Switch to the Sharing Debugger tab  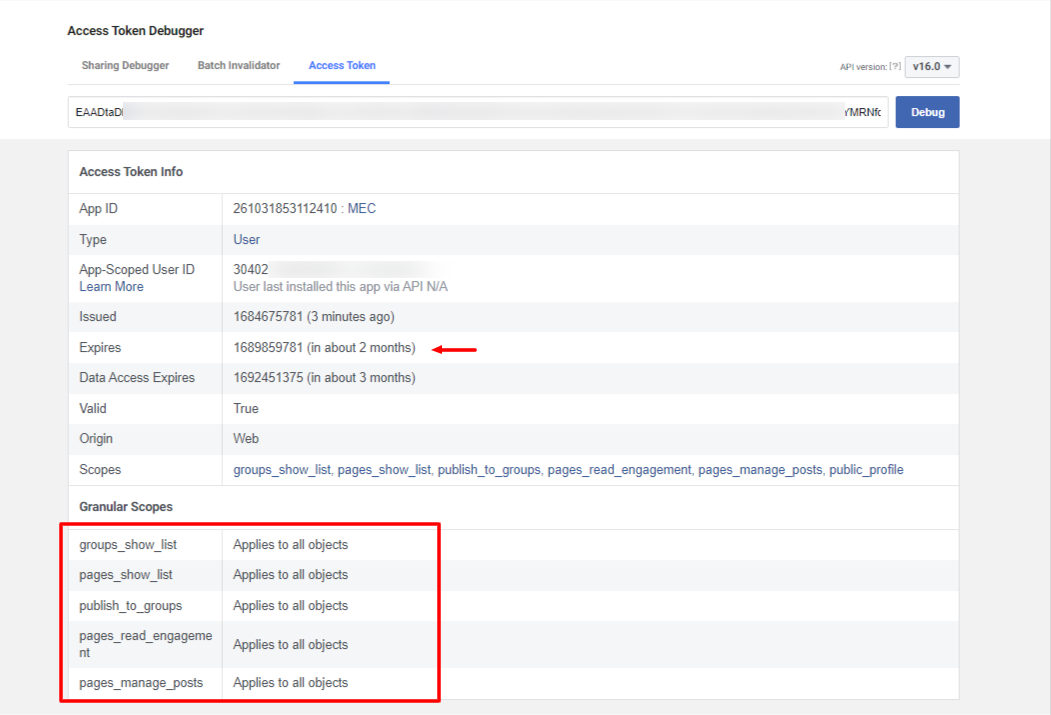pos(125,66)
